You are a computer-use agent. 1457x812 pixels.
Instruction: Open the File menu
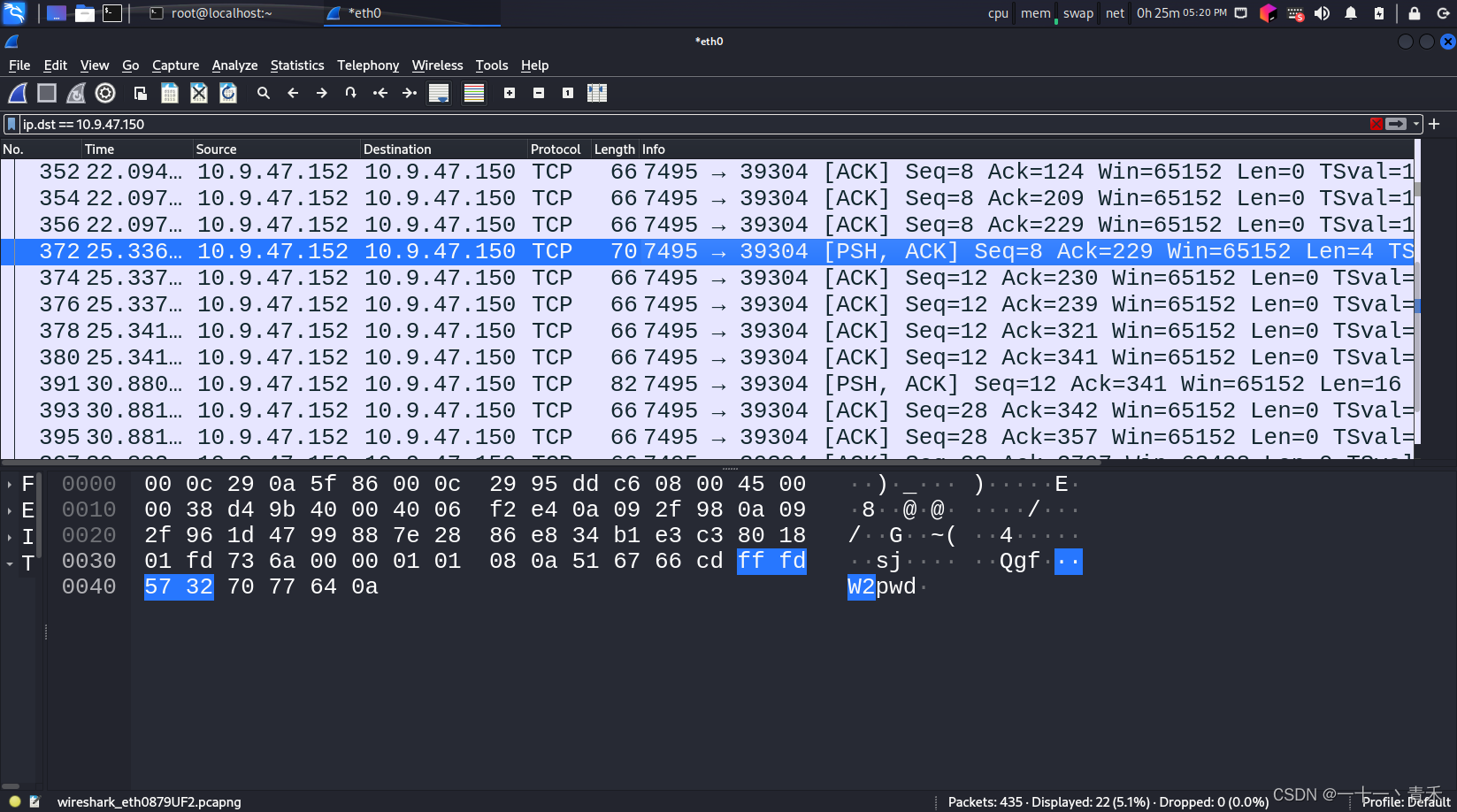[19, 65]
